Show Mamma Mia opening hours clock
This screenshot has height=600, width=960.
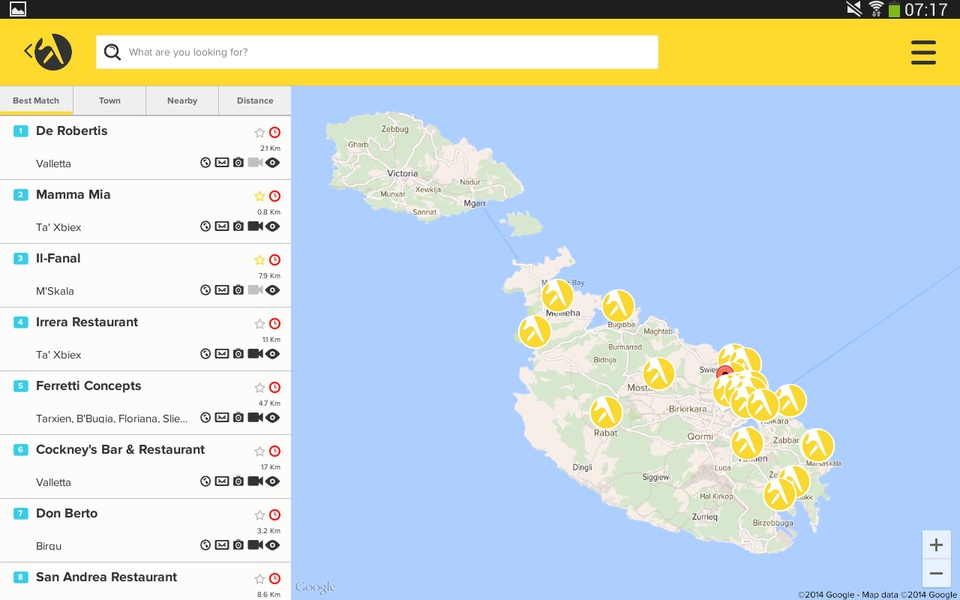point(275,196)
